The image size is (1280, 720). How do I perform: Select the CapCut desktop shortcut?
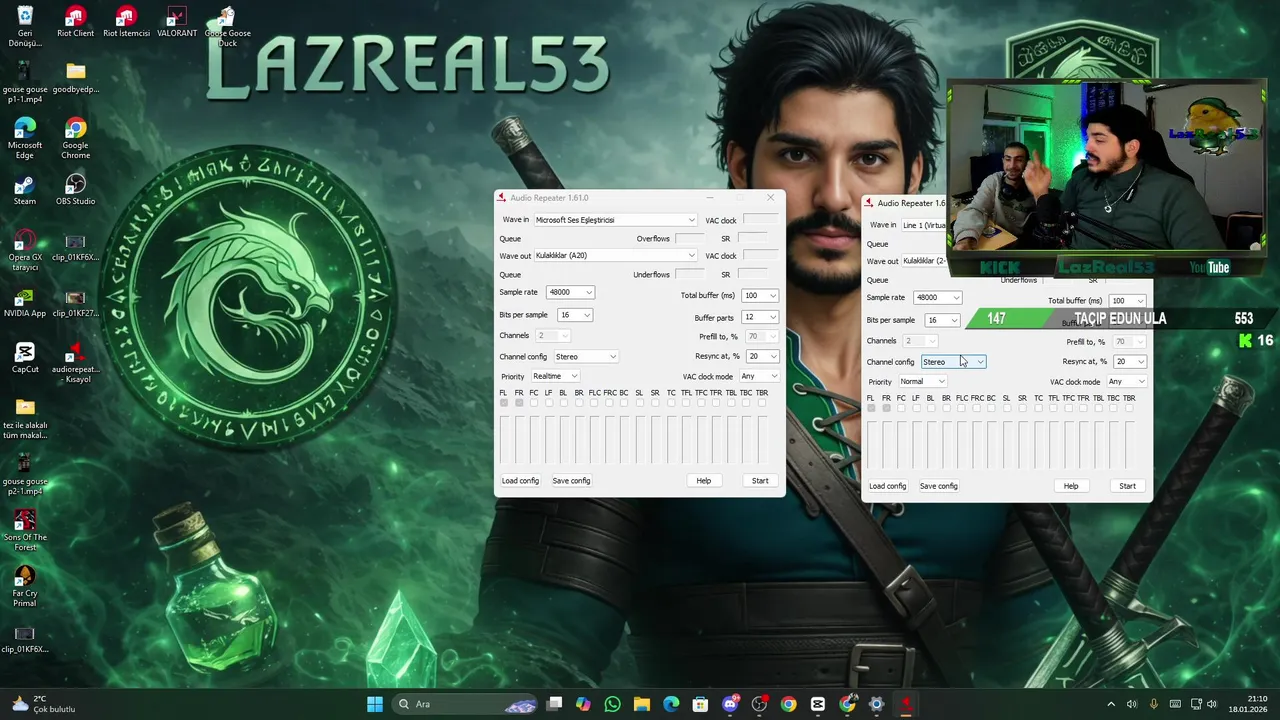(x=25, y=357)
